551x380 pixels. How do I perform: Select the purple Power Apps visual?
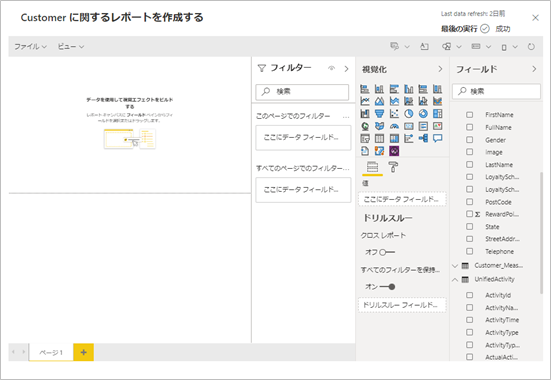point(394,151)
